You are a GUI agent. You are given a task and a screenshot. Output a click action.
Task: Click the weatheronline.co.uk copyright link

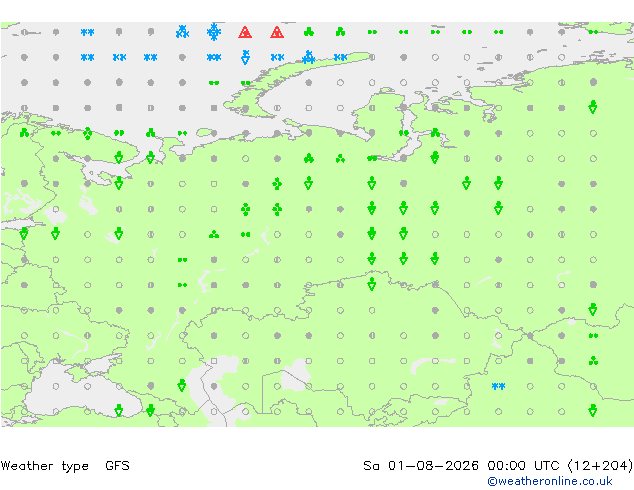pyautogui.click(x=549, y=481)
